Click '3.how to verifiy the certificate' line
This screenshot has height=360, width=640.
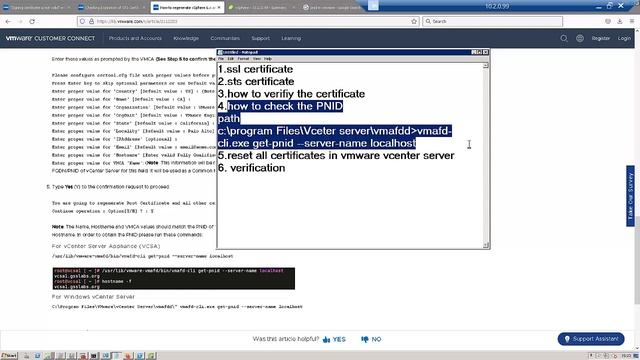click(291, 94)
